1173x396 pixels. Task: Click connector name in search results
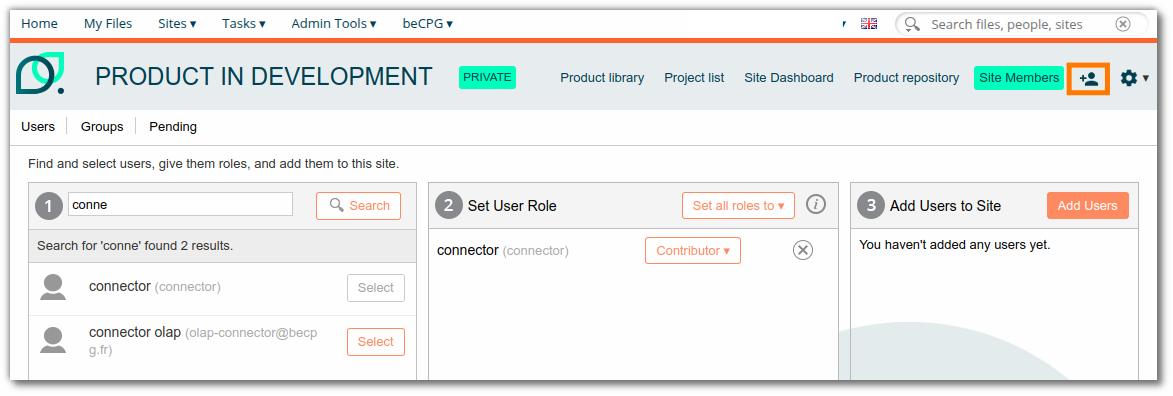pos(120,287)
